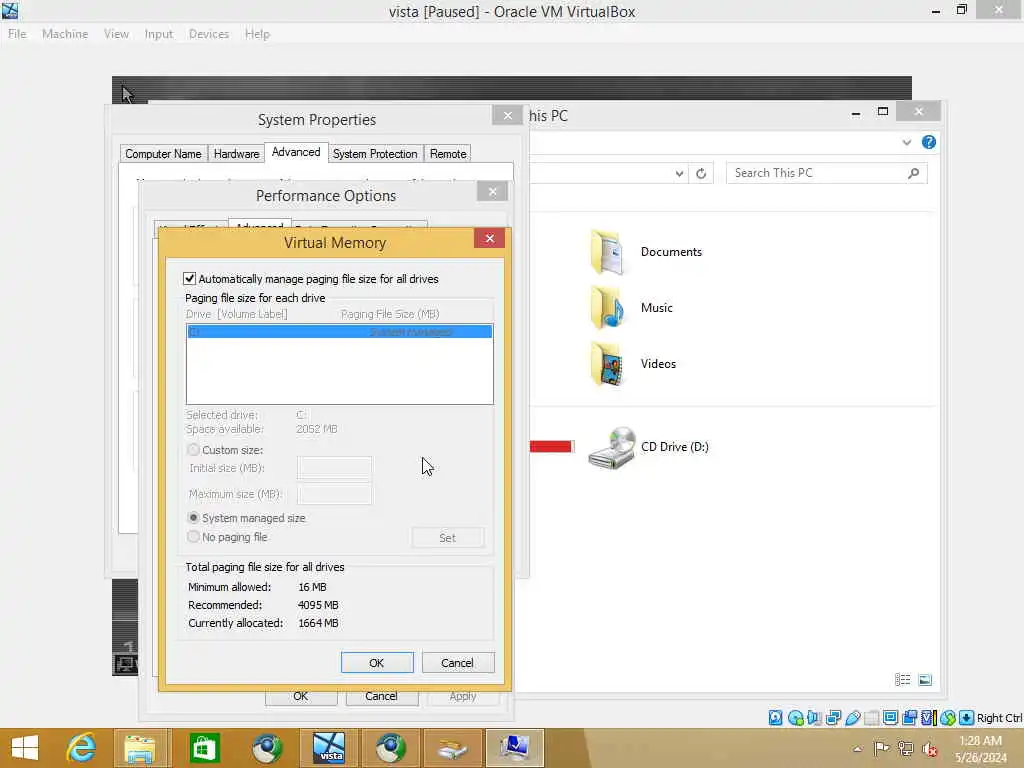Click the refresh icon in This PC address bar

(701, 173)
